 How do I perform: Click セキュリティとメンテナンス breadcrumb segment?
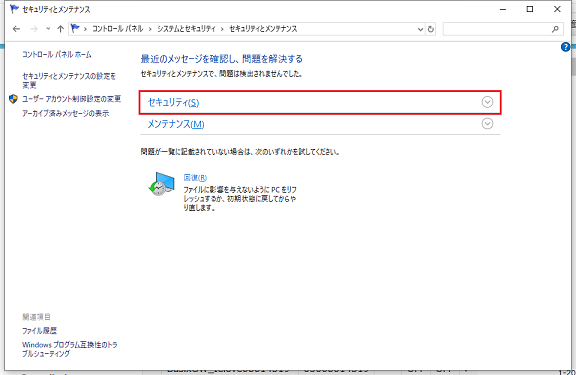pyautogui.click(x=263, y=29)
